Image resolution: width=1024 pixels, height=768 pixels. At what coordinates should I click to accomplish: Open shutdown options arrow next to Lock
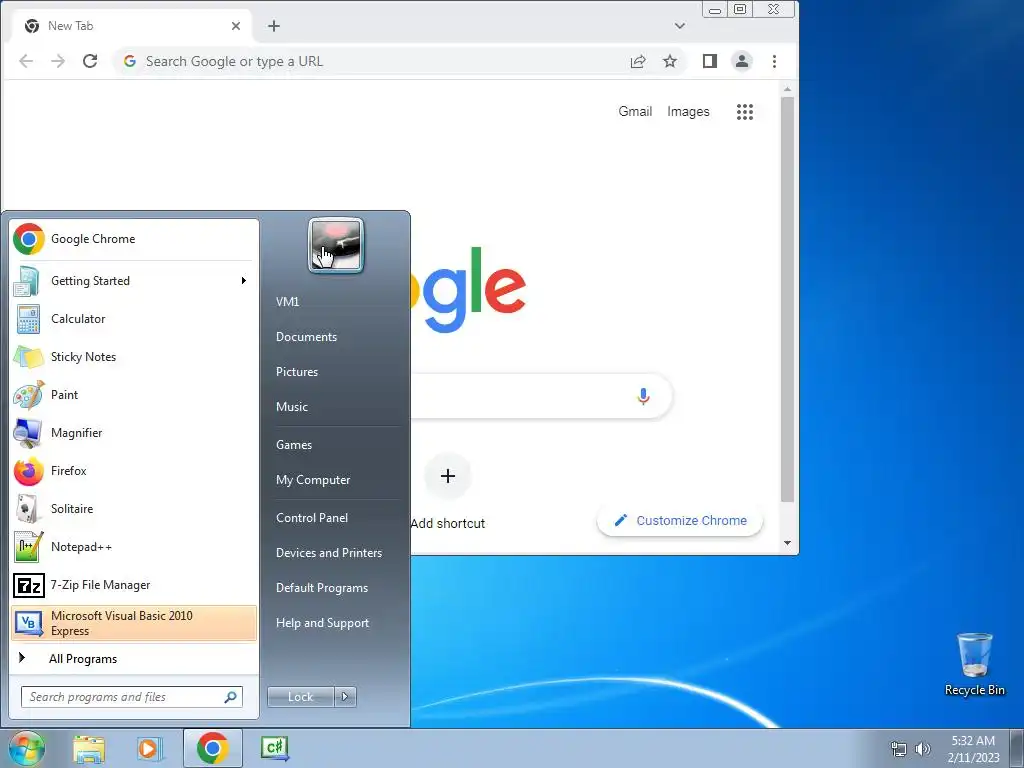click(345, 697)
